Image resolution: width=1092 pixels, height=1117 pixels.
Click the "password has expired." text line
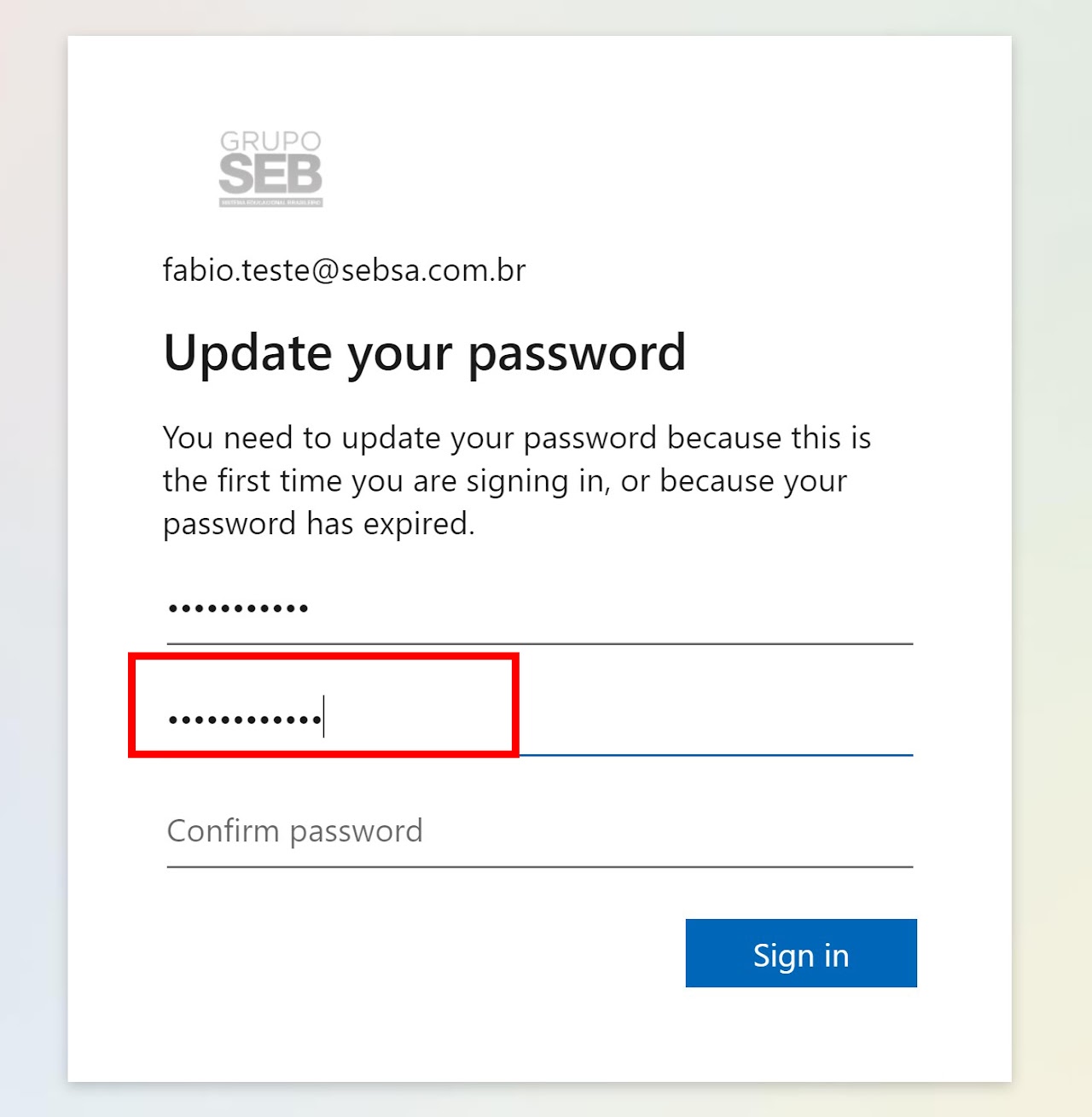click(x=318, y=524)
